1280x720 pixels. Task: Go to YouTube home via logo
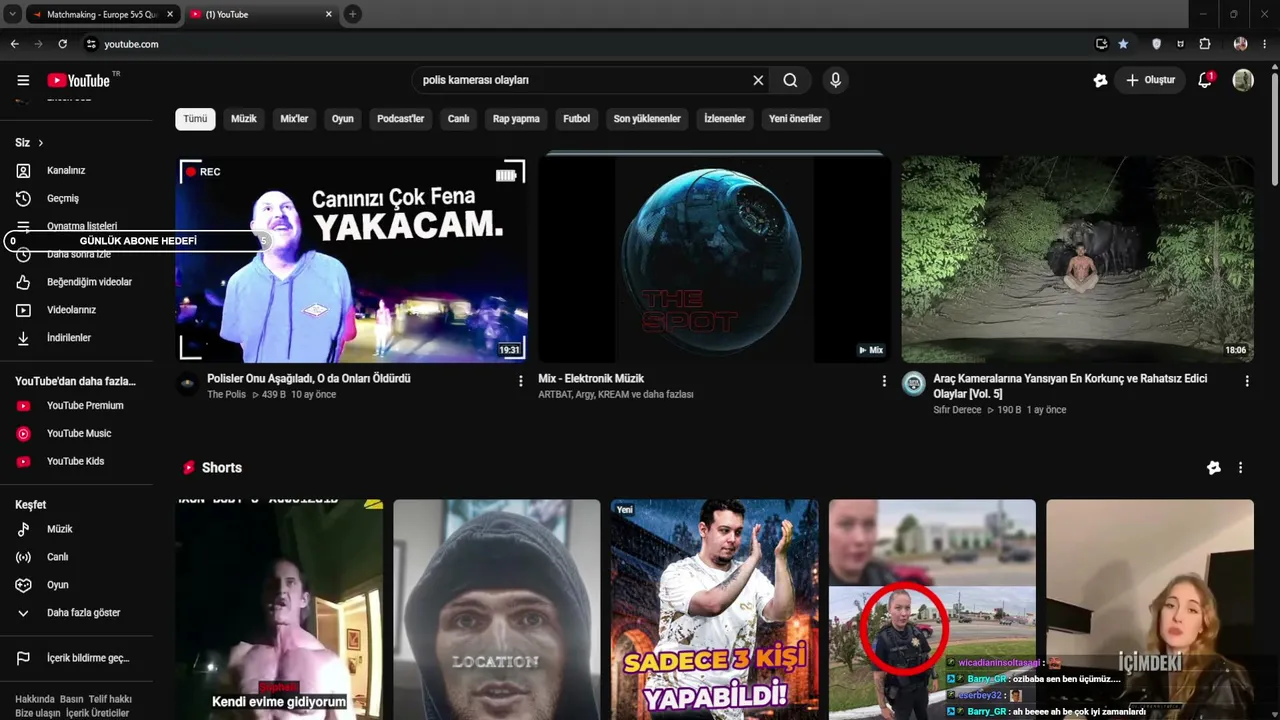coord(79,80)
